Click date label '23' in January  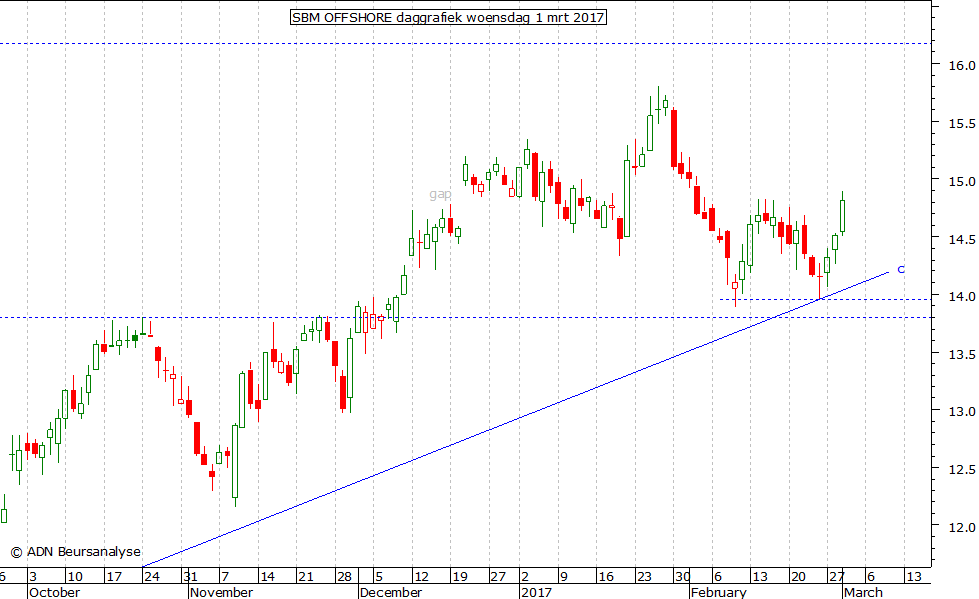[x=644, y=577]
